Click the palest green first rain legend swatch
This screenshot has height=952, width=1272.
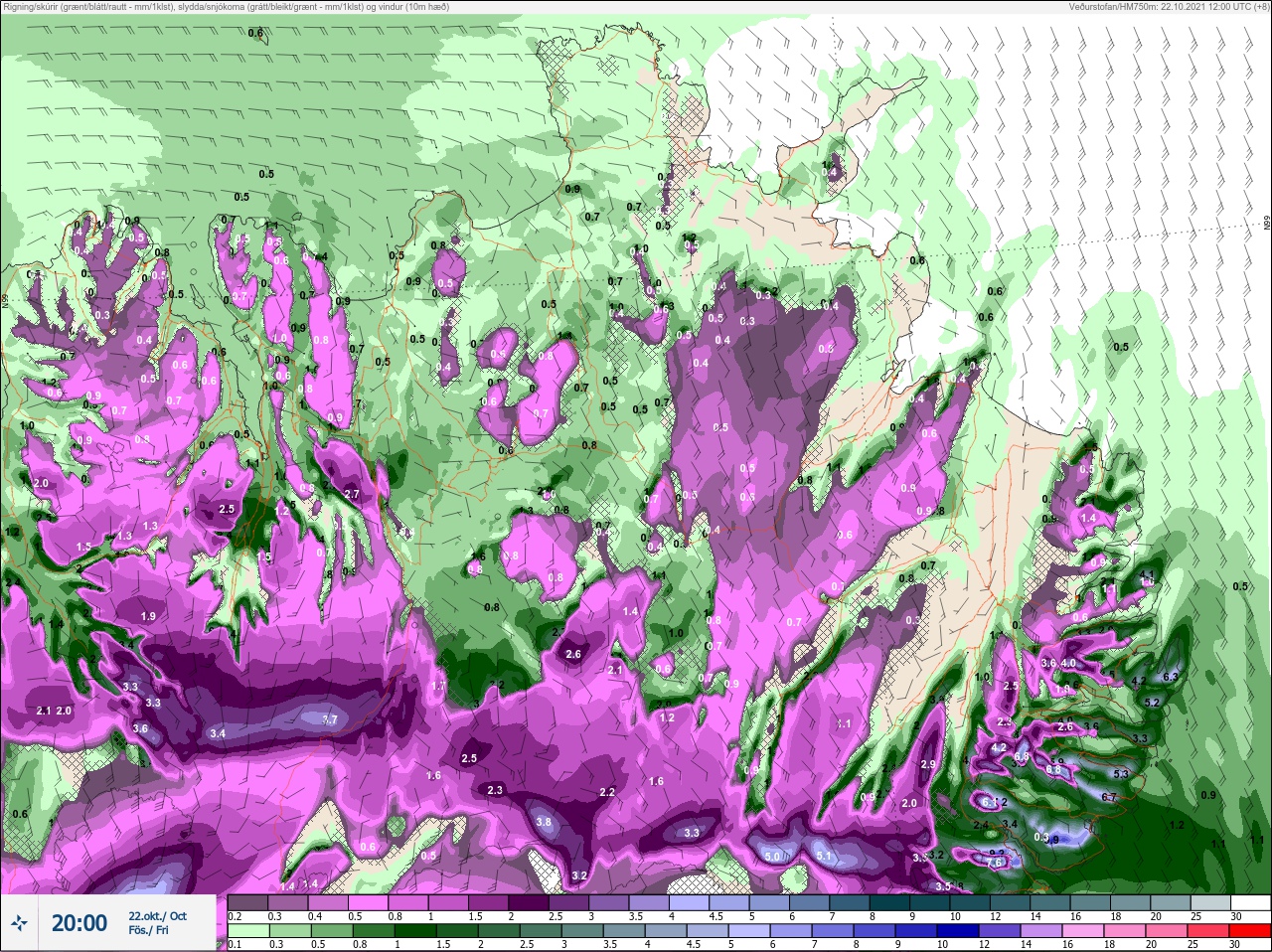pos(247,929)
